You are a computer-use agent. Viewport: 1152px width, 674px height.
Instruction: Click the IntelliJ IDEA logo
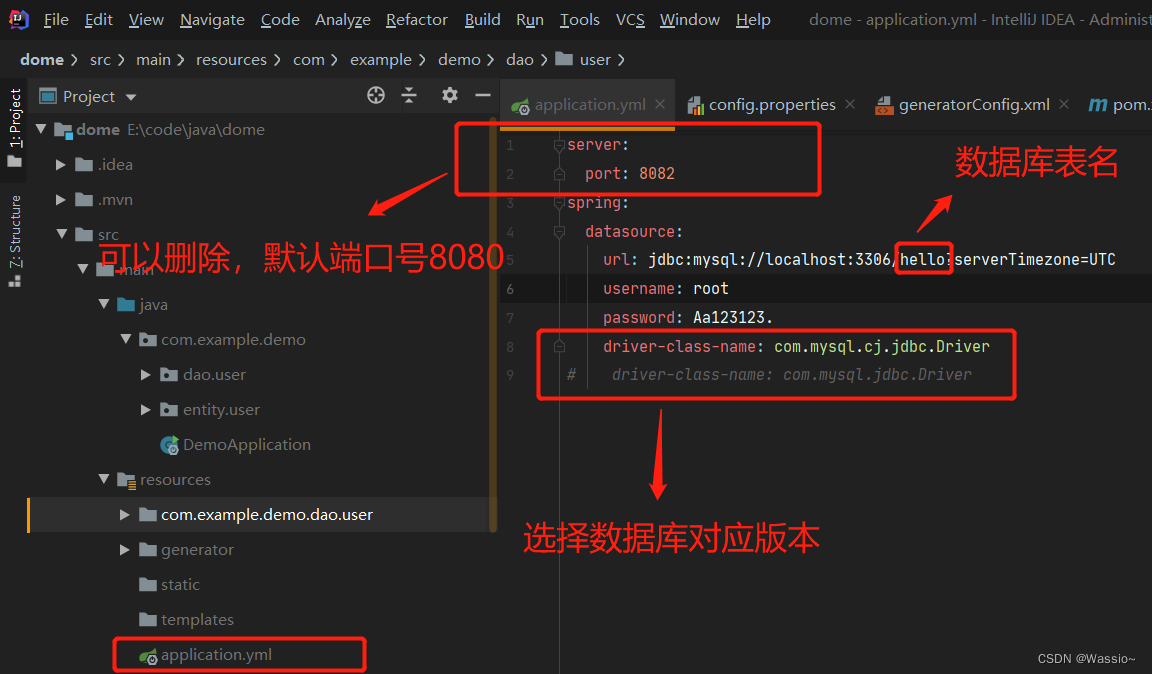tap(18, 19)
